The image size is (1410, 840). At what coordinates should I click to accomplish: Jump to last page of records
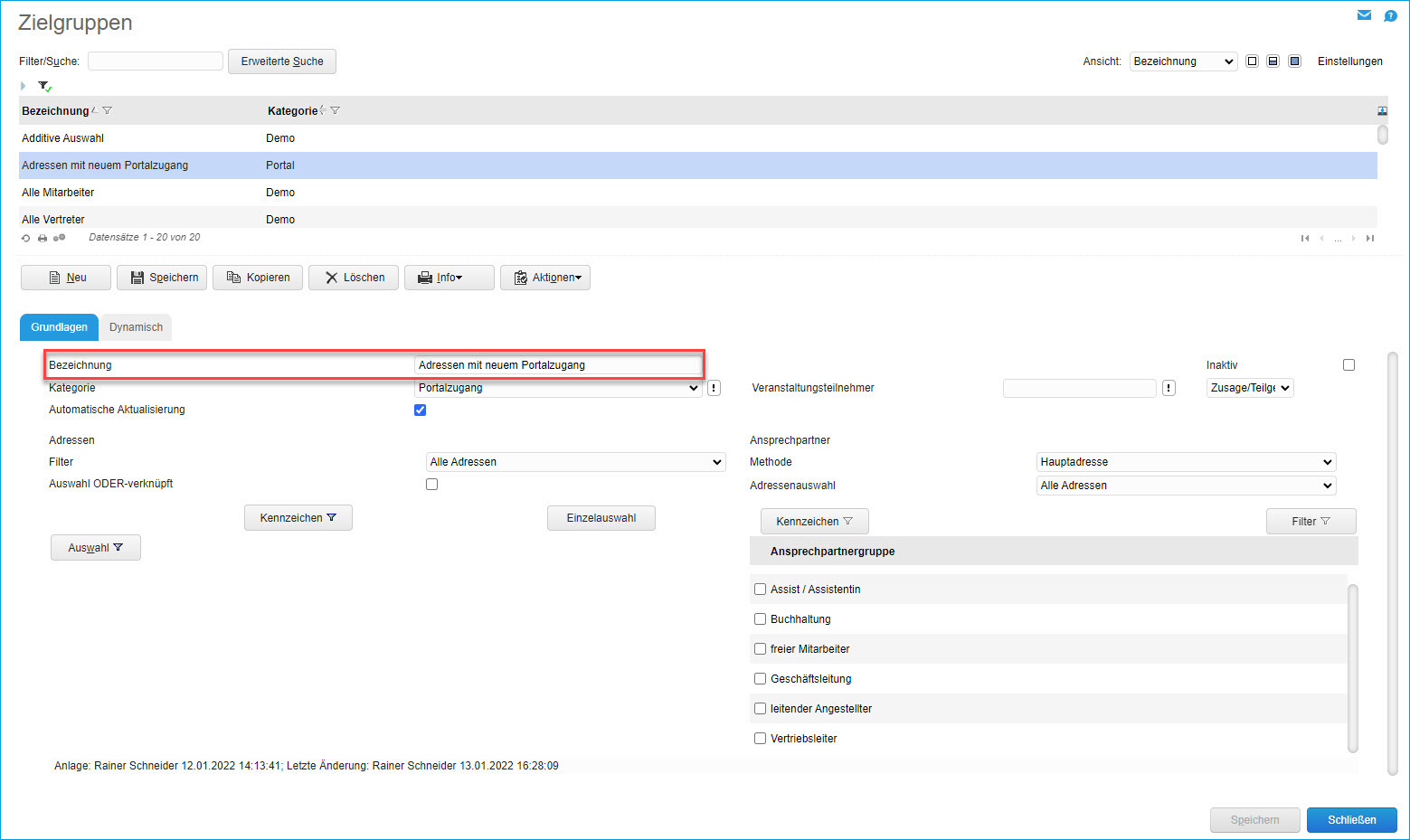tap(1370, 238)
